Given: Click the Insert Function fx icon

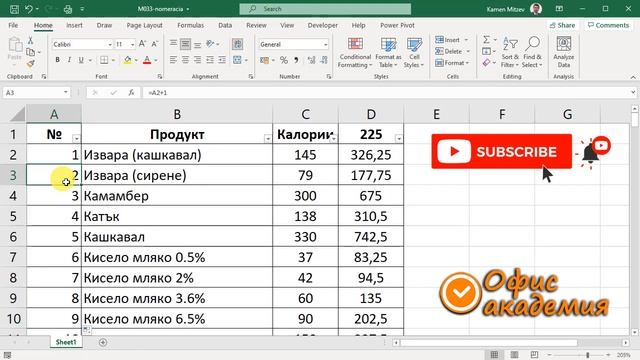Looking at the screenshot, I should pyautogui.click(x=131, y=93).
